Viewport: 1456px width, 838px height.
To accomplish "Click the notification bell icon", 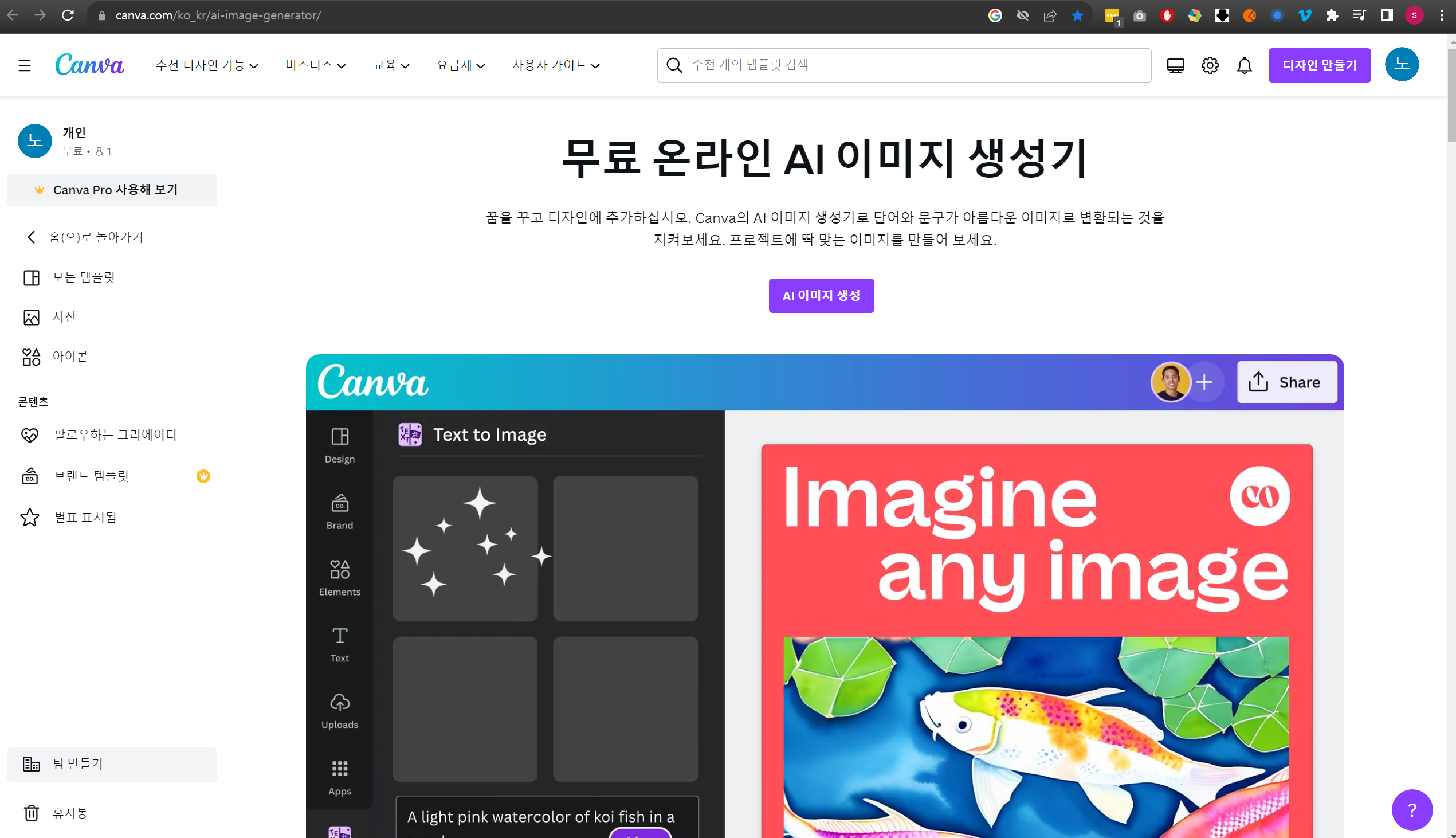I will 1244,65.
